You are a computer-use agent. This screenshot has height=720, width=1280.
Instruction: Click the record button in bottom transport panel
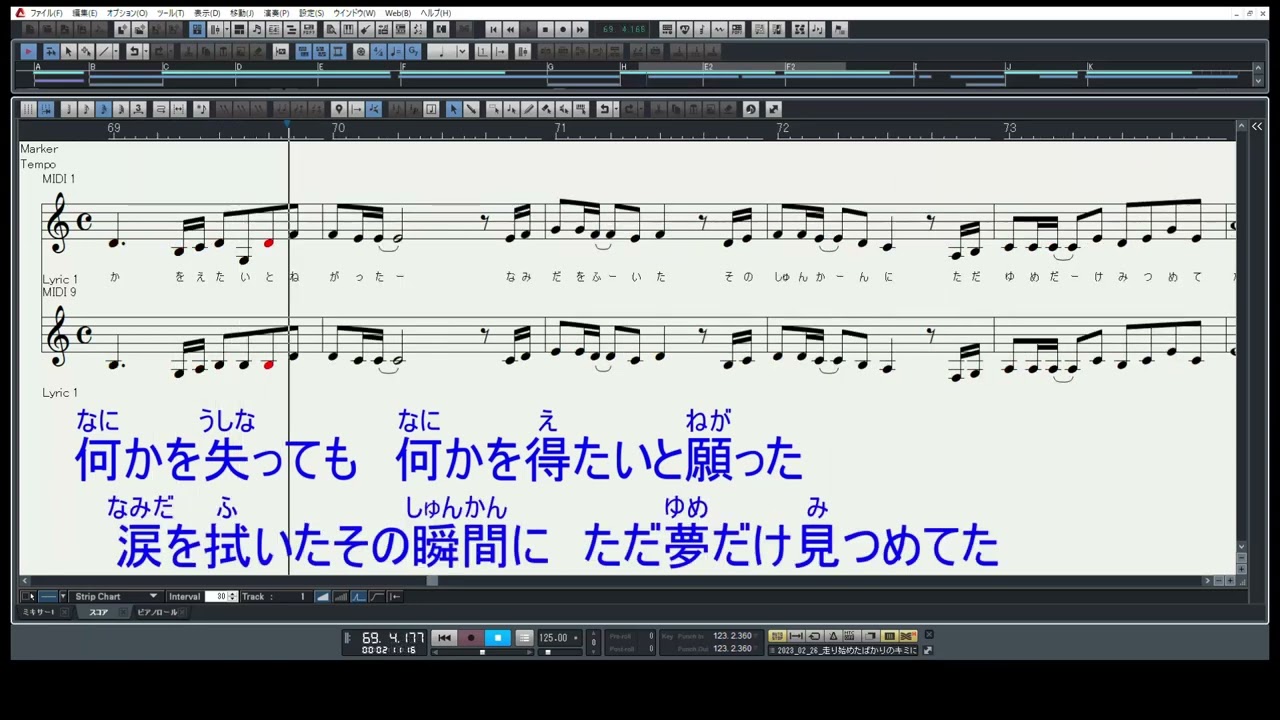click(x=471, y=638)
